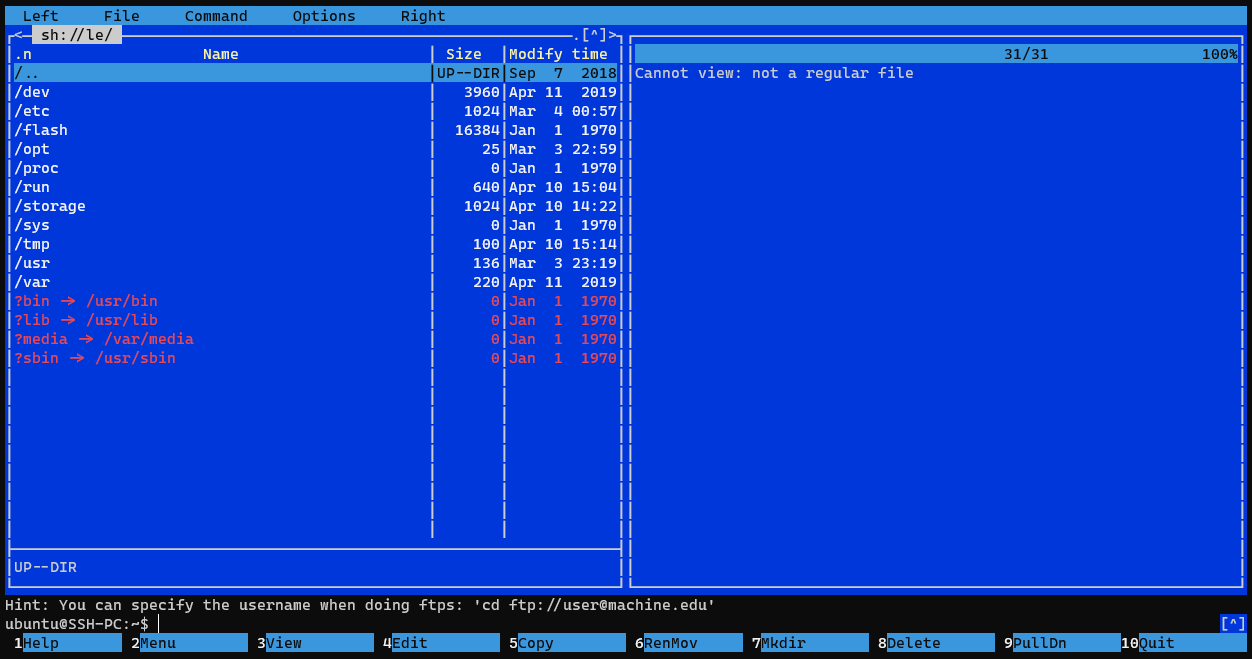Viewport: 1252px width, 659px height.
Task: Open the File menu
Action: point(121,16)
